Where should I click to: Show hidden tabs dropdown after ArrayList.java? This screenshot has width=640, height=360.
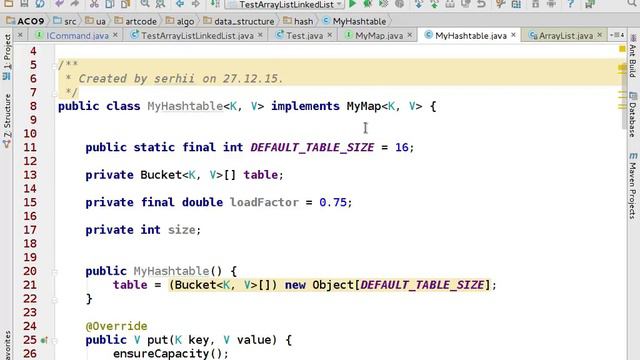pos(616,36)
